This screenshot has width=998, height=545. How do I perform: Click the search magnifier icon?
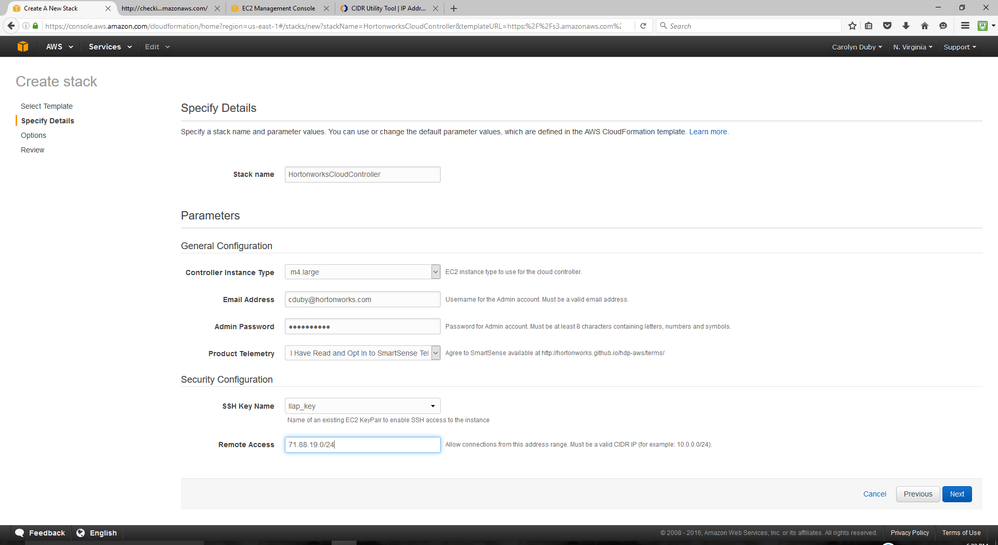coord(663,26)
